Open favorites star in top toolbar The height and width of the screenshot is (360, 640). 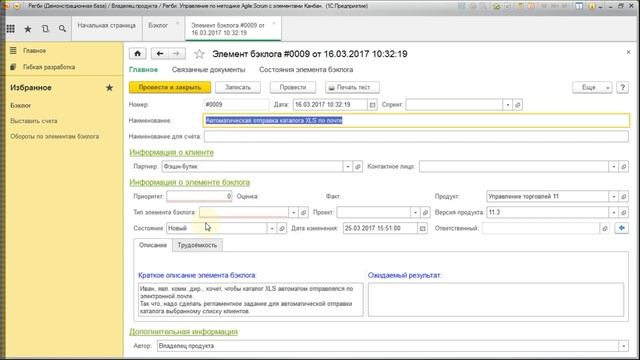click(x=28, y=29)
